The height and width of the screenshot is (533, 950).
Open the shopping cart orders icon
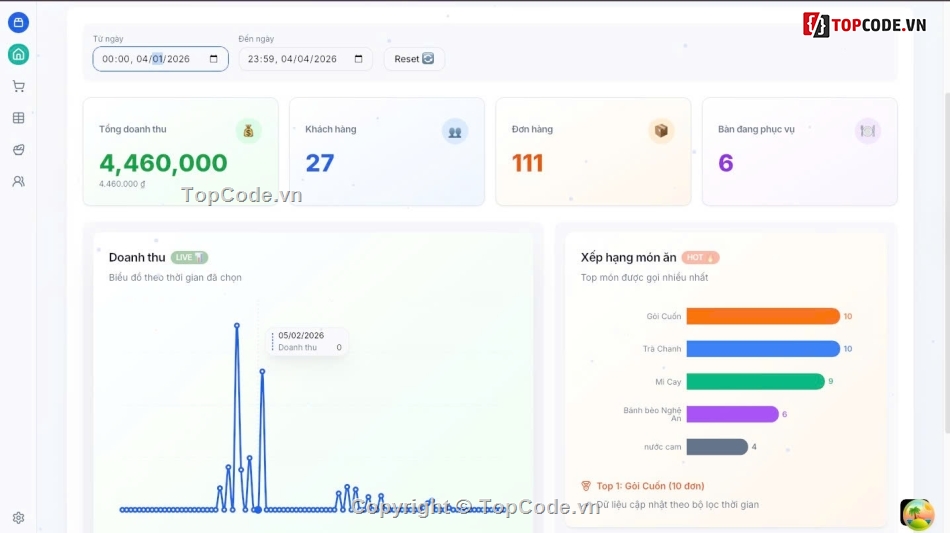(x=18, y=86)
